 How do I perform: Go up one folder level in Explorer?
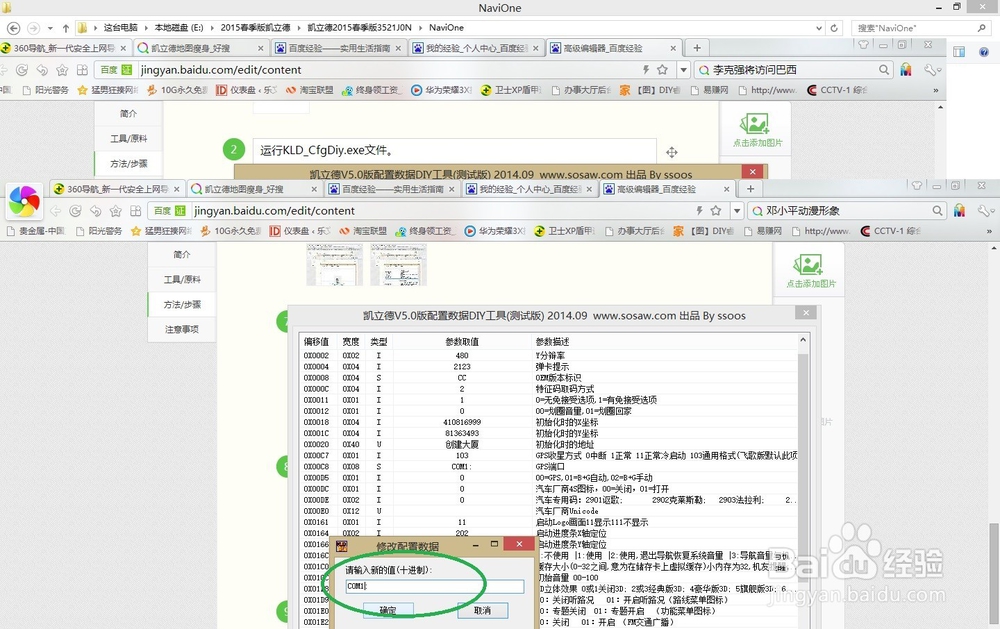pos(66,28)
